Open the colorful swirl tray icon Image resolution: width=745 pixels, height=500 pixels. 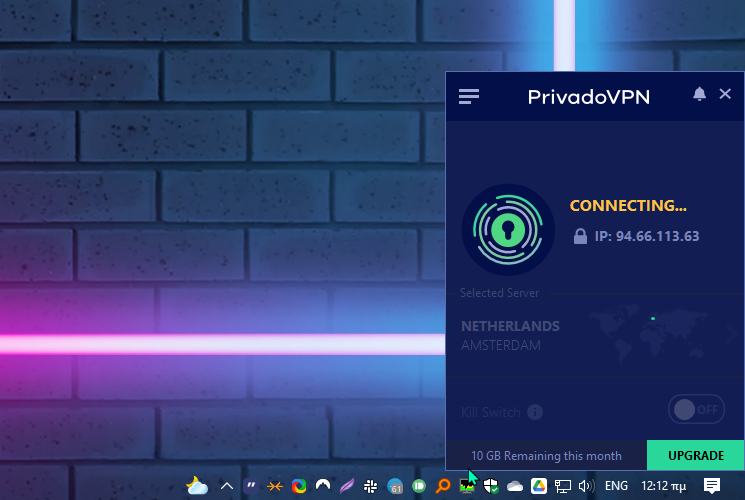pos(299,486)
